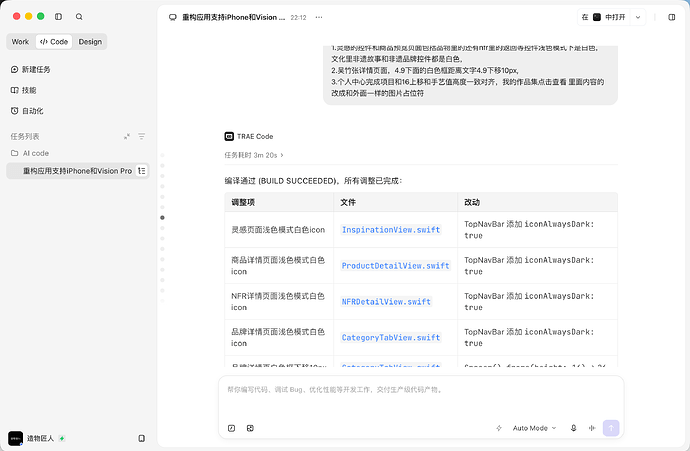Click the user message bubble text
Screen dimensions: 690x451
tap(470, 70)
